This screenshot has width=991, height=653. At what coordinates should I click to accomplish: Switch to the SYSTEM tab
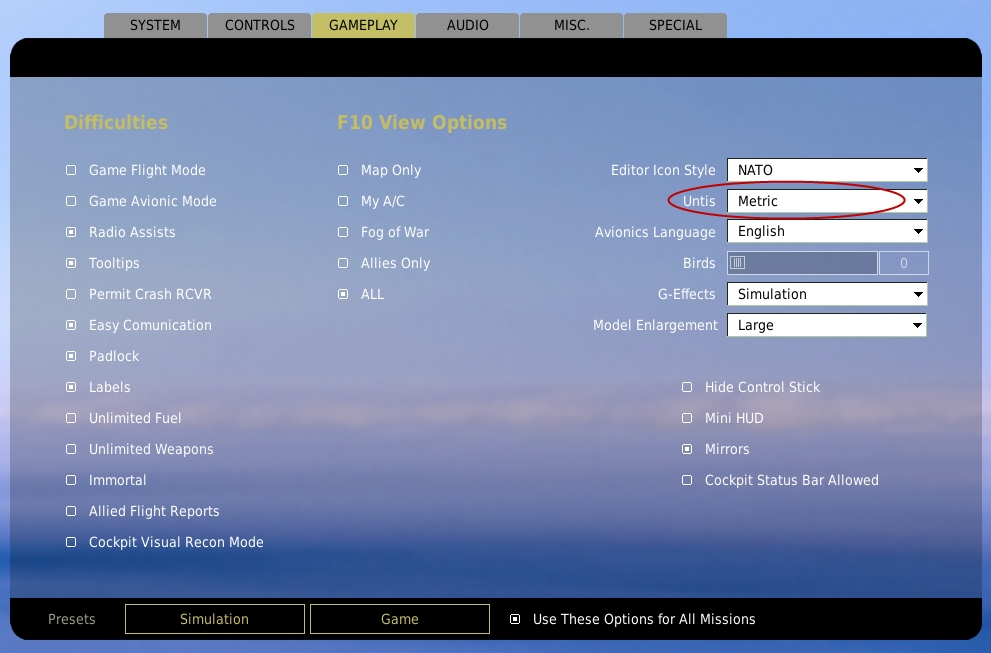[155, 25]
